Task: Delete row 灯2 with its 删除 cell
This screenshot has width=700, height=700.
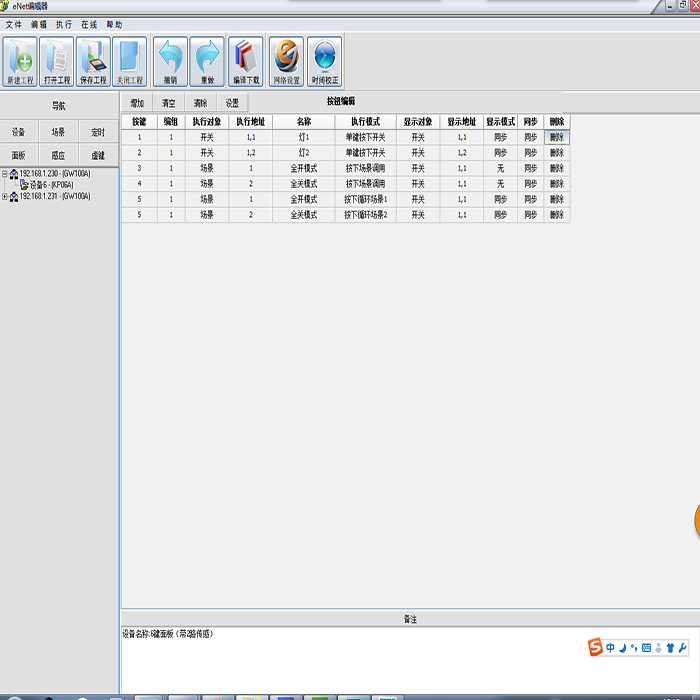Action: coord(557,153)
